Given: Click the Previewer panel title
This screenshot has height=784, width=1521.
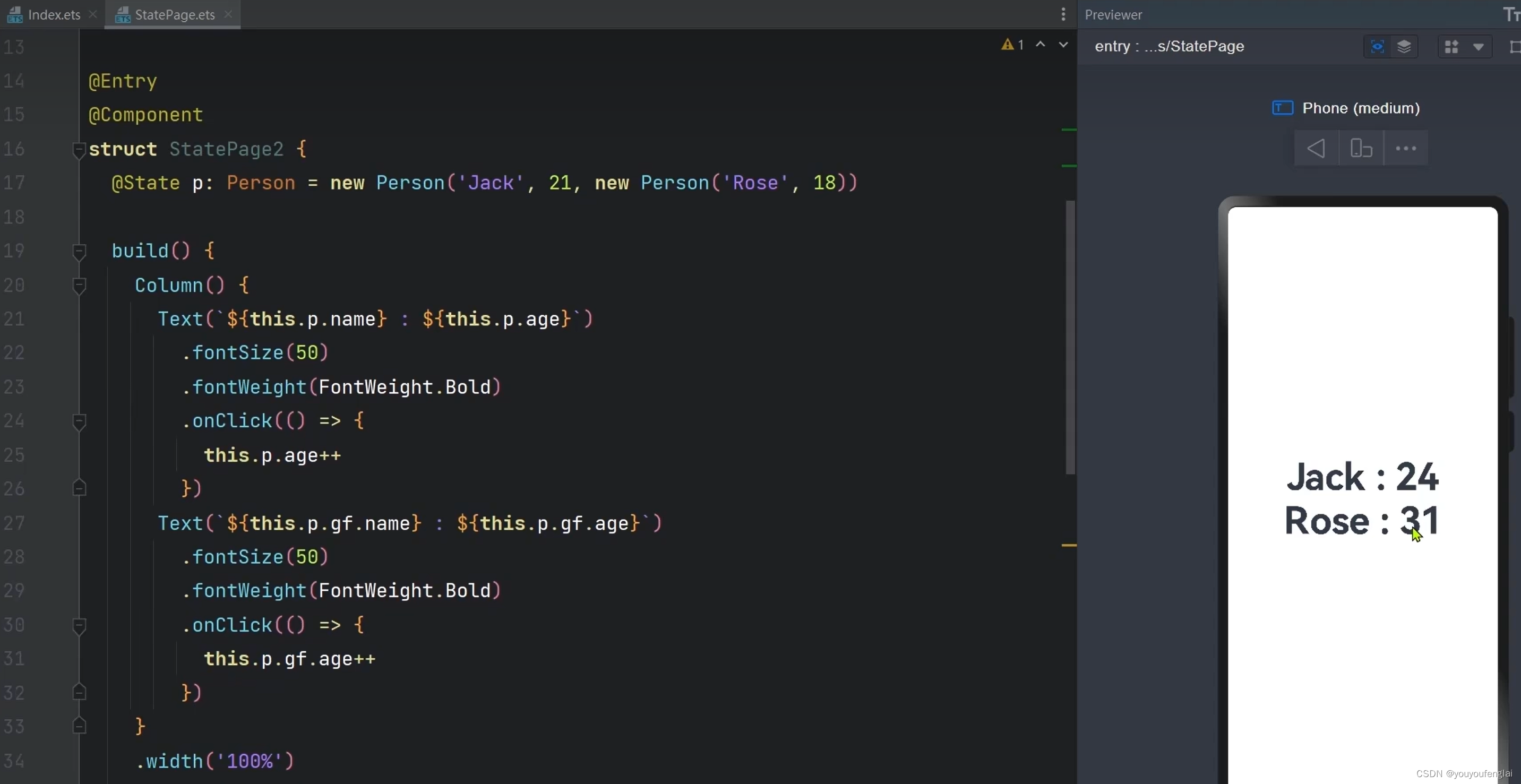Looking at the screenshot, I should tap(1113, 15).
